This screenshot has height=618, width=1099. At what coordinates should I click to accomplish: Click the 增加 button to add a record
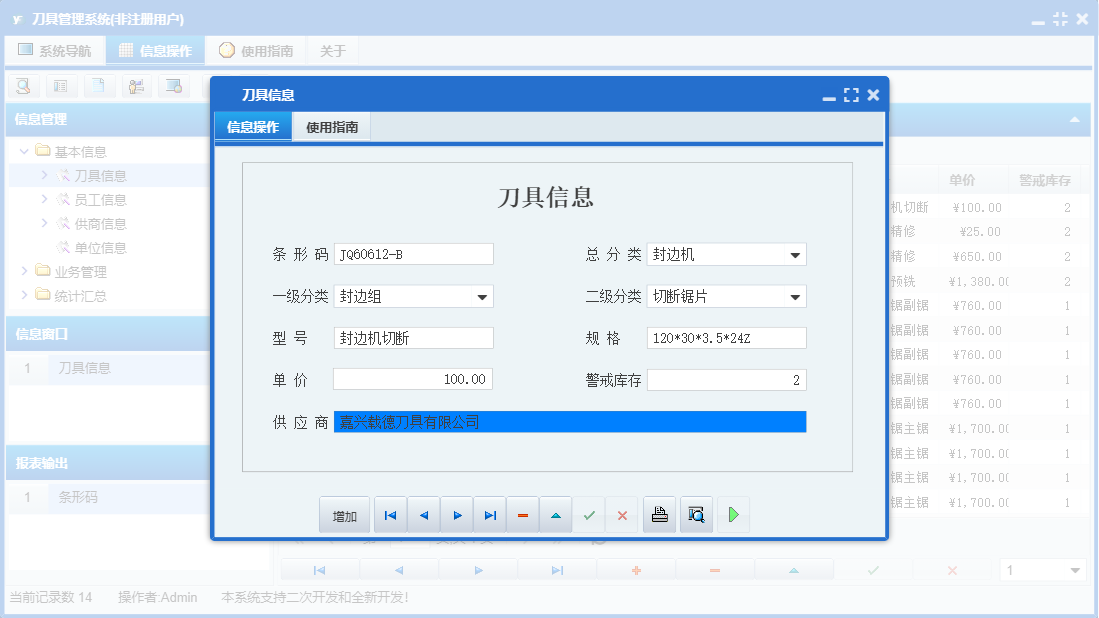coord(343,514)
